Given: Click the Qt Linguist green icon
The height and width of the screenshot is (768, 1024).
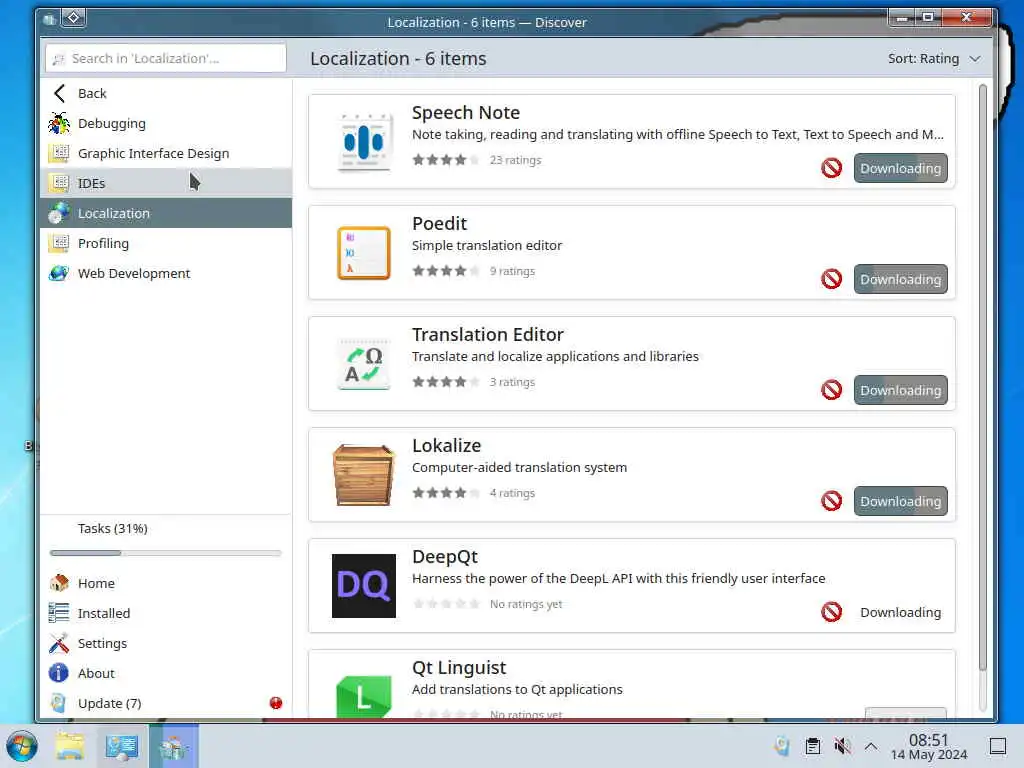Looking at the screenshot, I should (364, 696).
